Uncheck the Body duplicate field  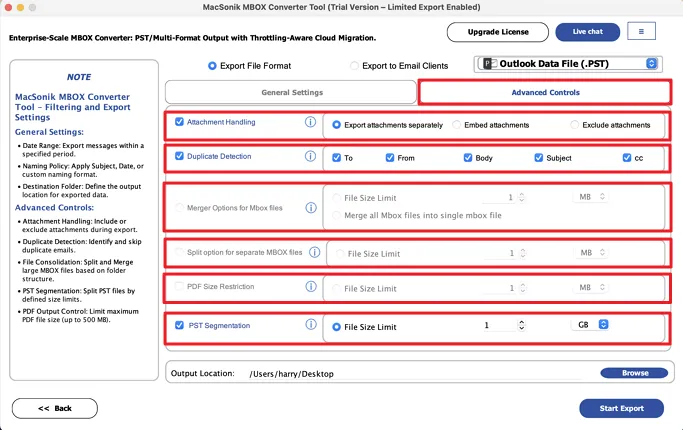pos(468,158)
